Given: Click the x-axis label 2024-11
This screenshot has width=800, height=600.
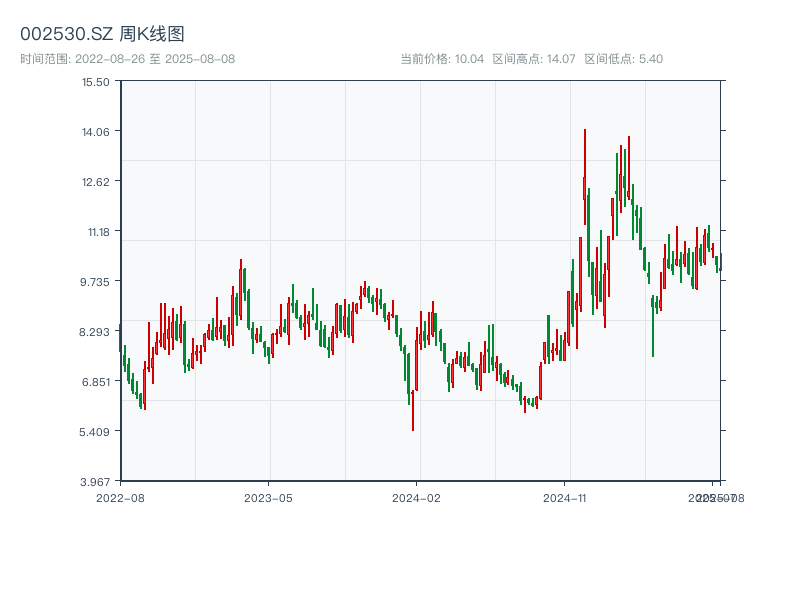Looking at the screenshot, I should [564, 498].
